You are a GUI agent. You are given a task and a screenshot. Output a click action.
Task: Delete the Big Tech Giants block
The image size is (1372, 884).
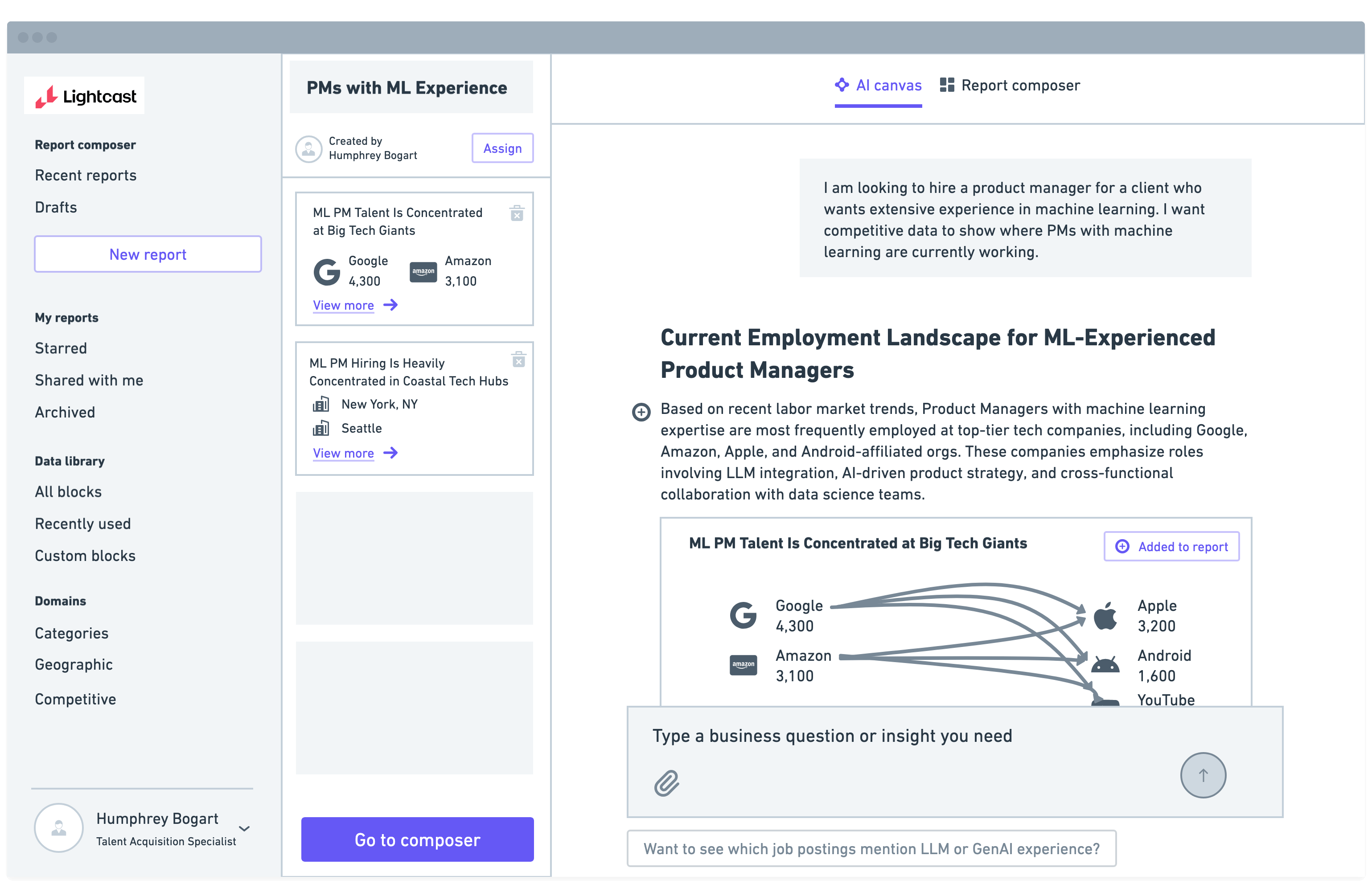(x=516, y=213)
